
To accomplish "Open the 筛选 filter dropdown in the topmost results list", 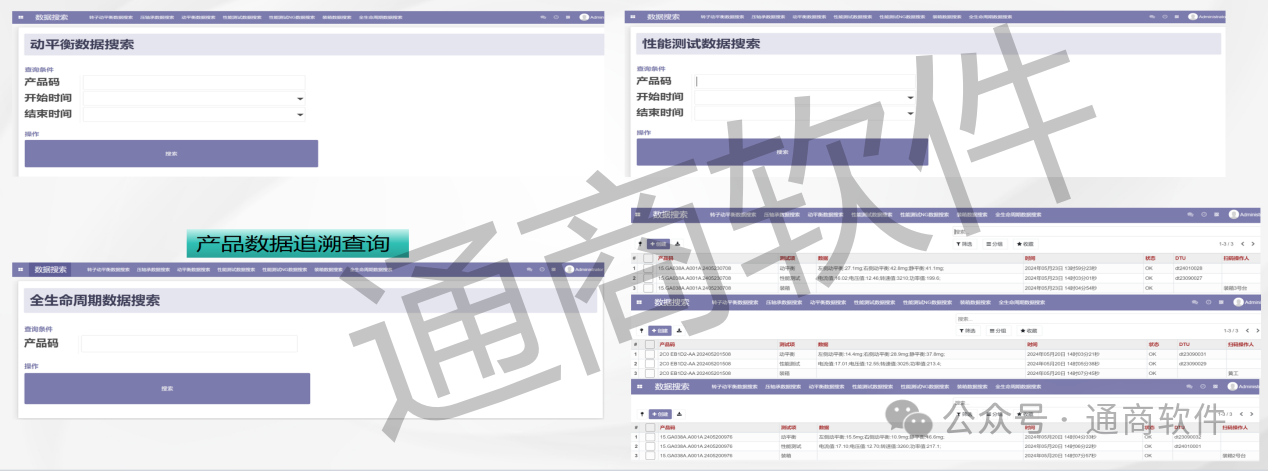I will [x=965, y=244].
